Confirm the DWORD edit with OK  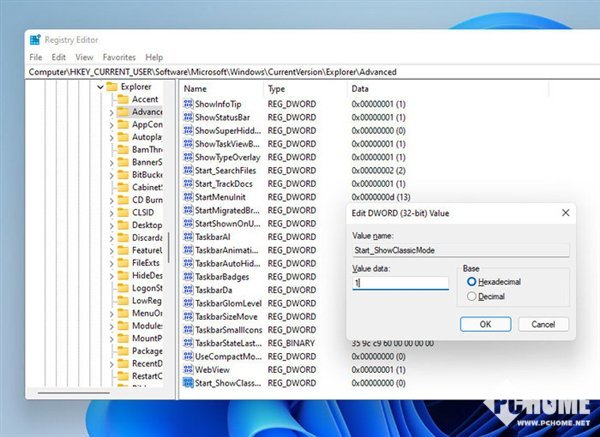point(485,324)
